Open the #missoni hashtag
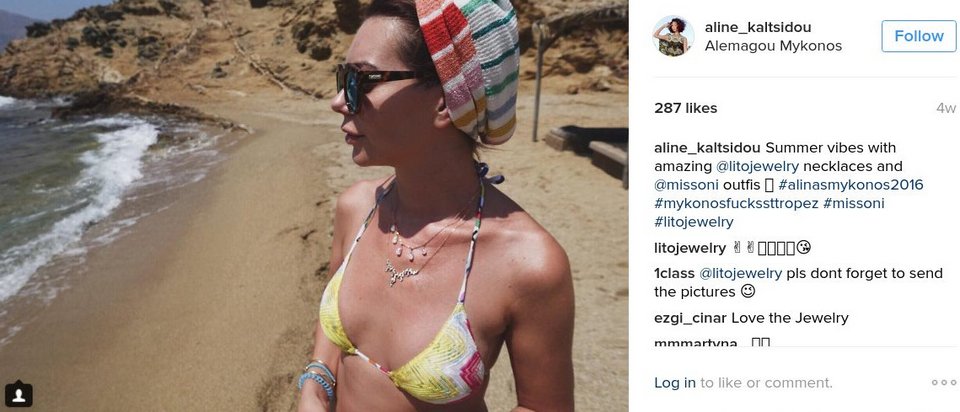The image size is (960, 412). coord(853,203)
